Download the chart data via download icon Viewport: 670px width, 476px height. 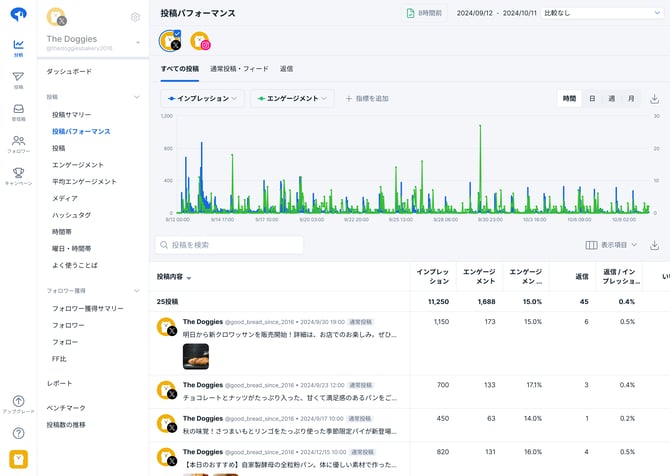pyautogui.click(x=654, y=99)
